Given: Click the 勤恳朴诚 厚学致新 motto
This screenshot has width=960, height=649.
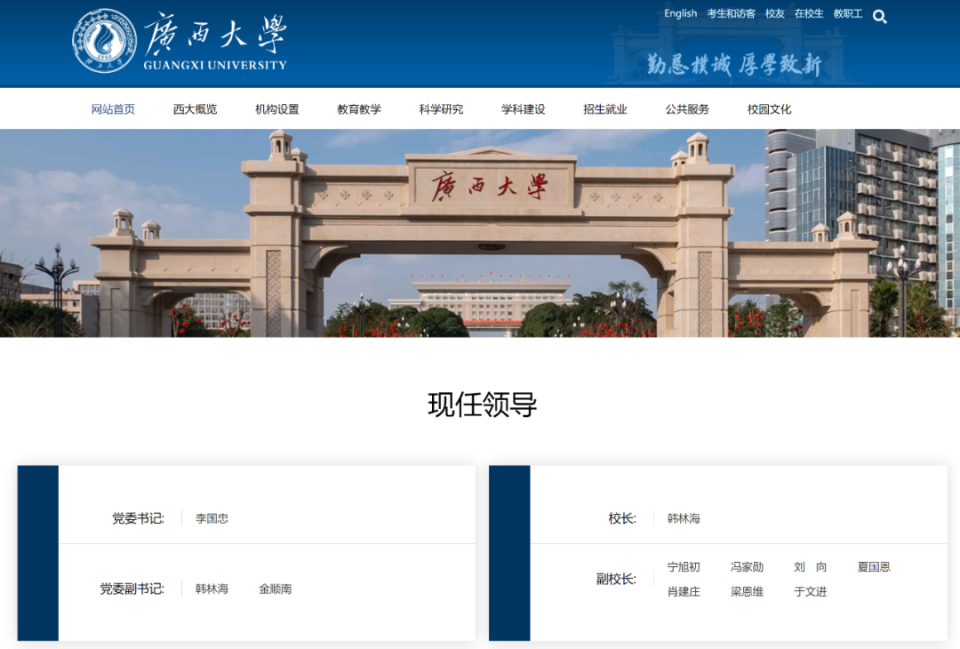Looking at the screenshot, I should coord(734,64).
